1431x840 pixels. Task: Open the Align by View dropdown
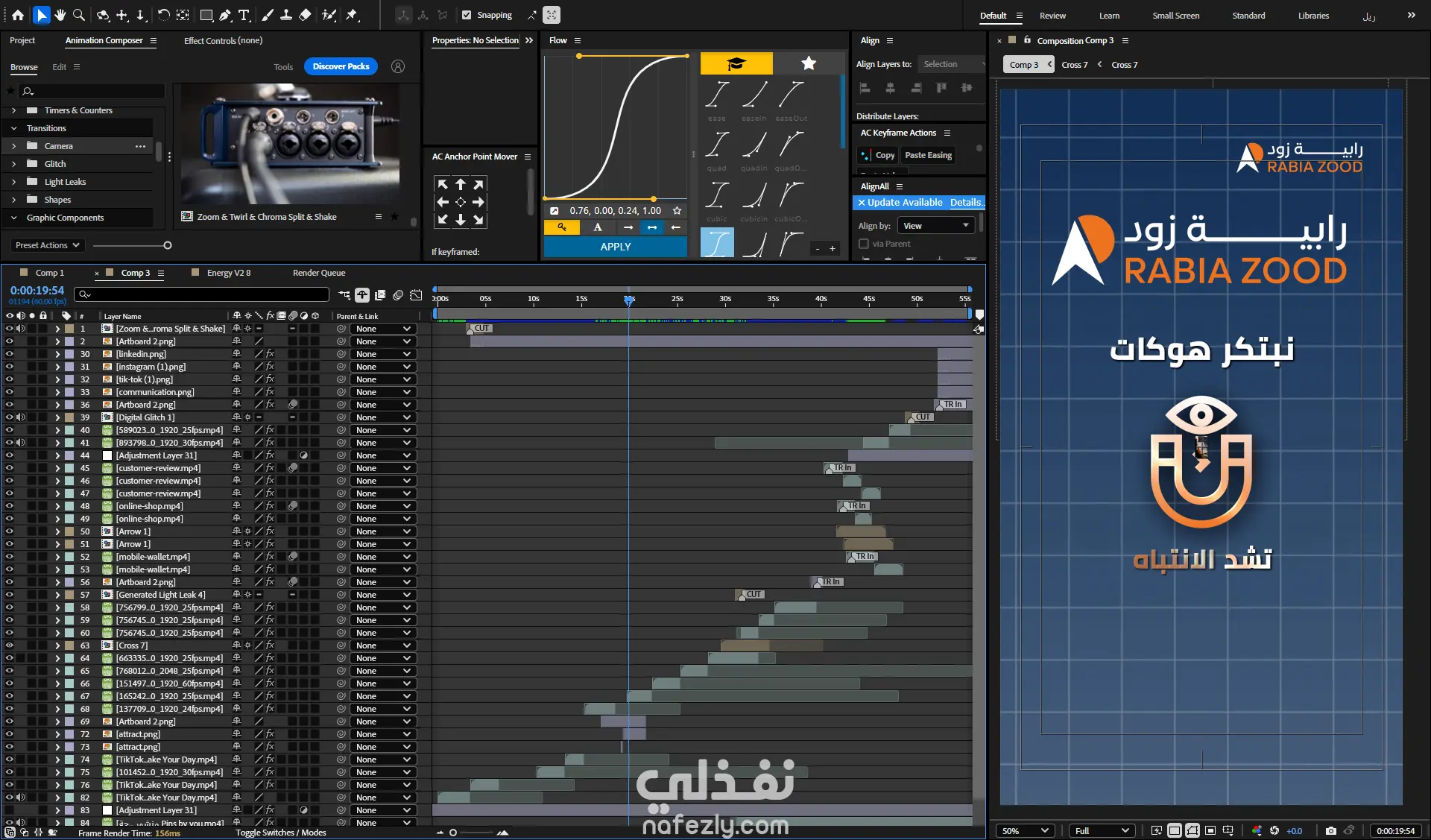point(935,226)
